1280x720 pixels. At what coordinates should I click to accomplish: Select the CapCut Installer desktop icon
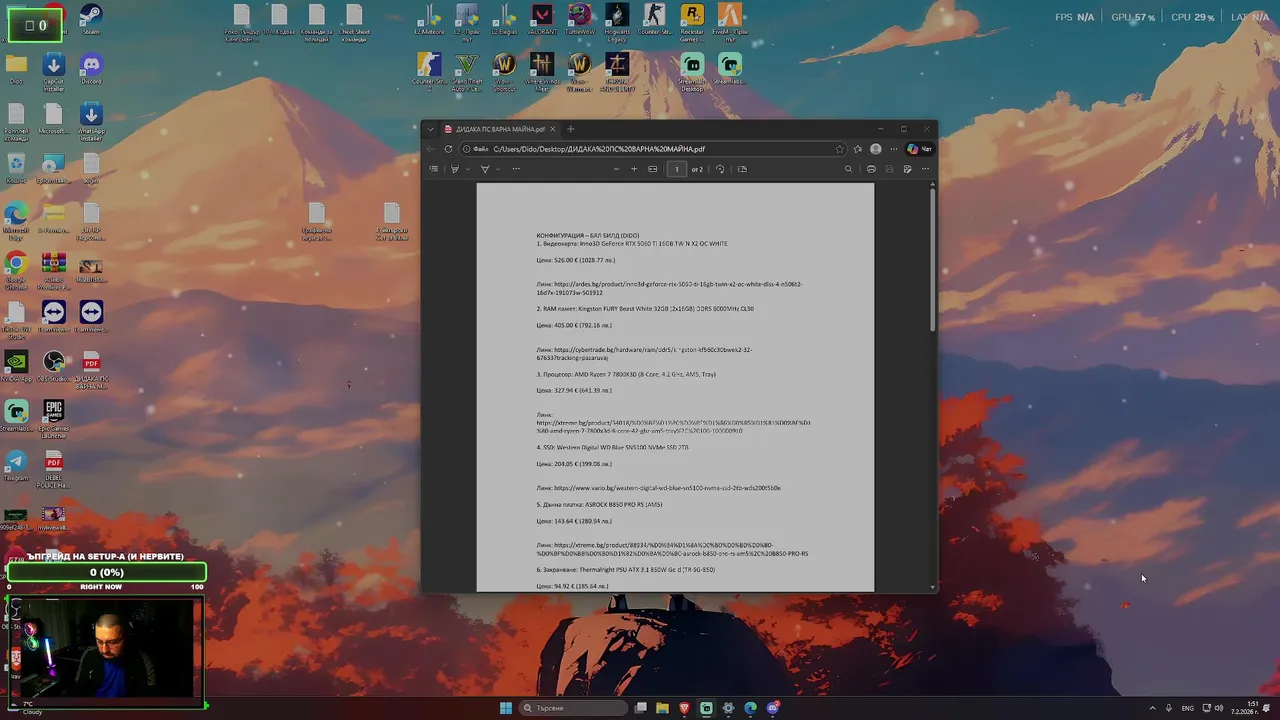pyautogui.click(x=54, y=72)
